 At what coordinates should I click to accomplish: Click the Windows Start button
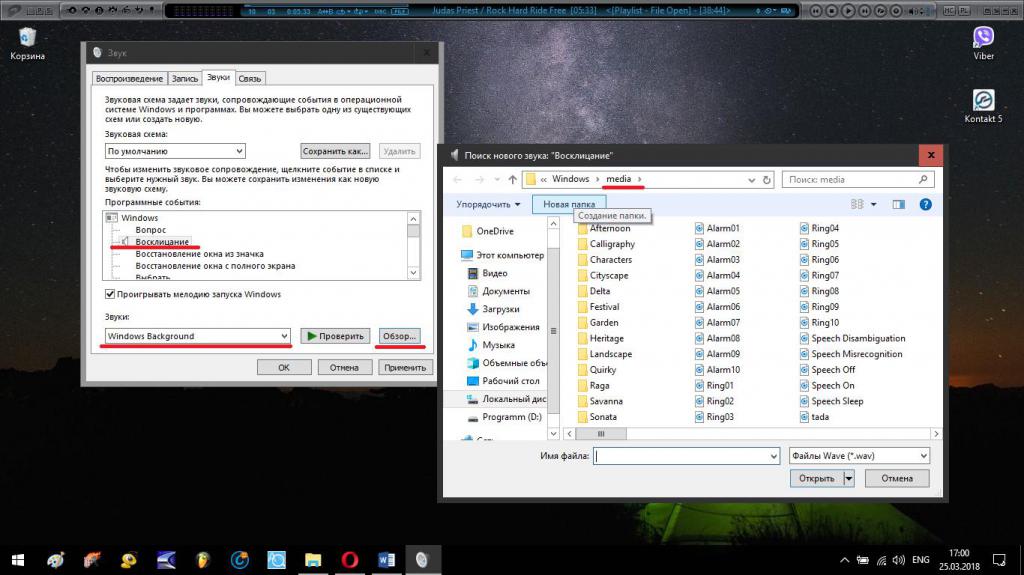click(x=18, y=560)
